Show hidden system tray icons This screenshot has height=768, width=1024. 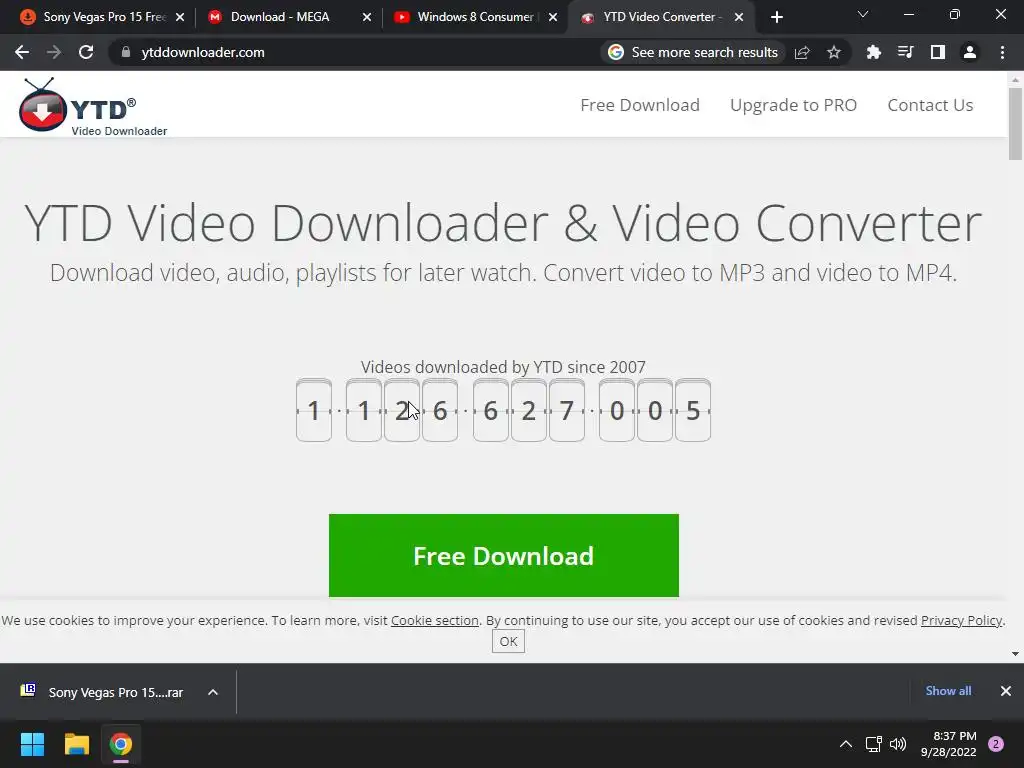click(846, 744)
